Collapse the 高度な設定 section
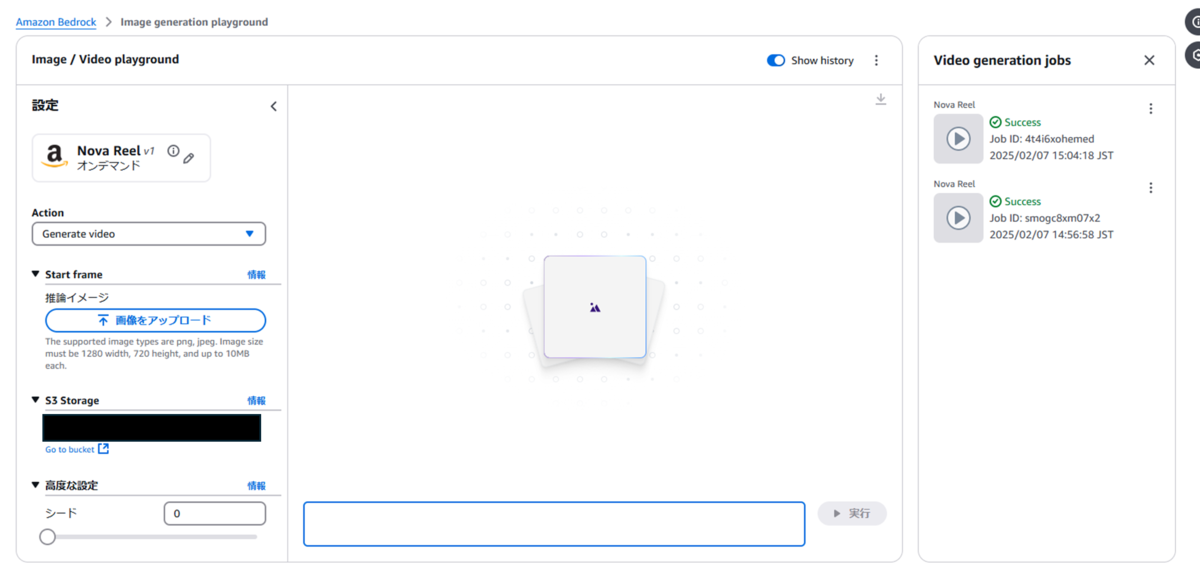 pos(36,485)
